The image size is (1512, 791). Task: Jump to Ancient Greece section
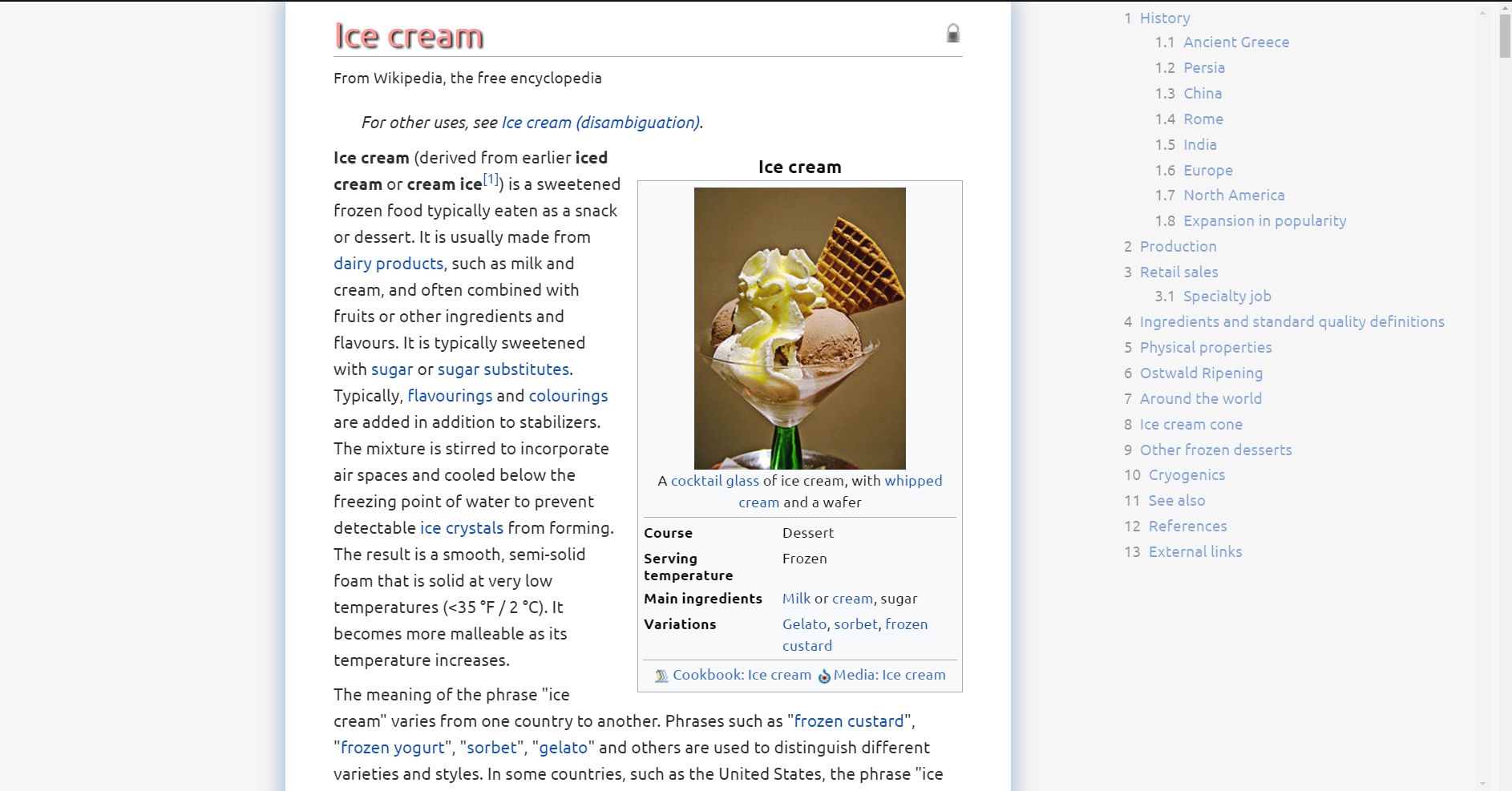point(1236,42)
